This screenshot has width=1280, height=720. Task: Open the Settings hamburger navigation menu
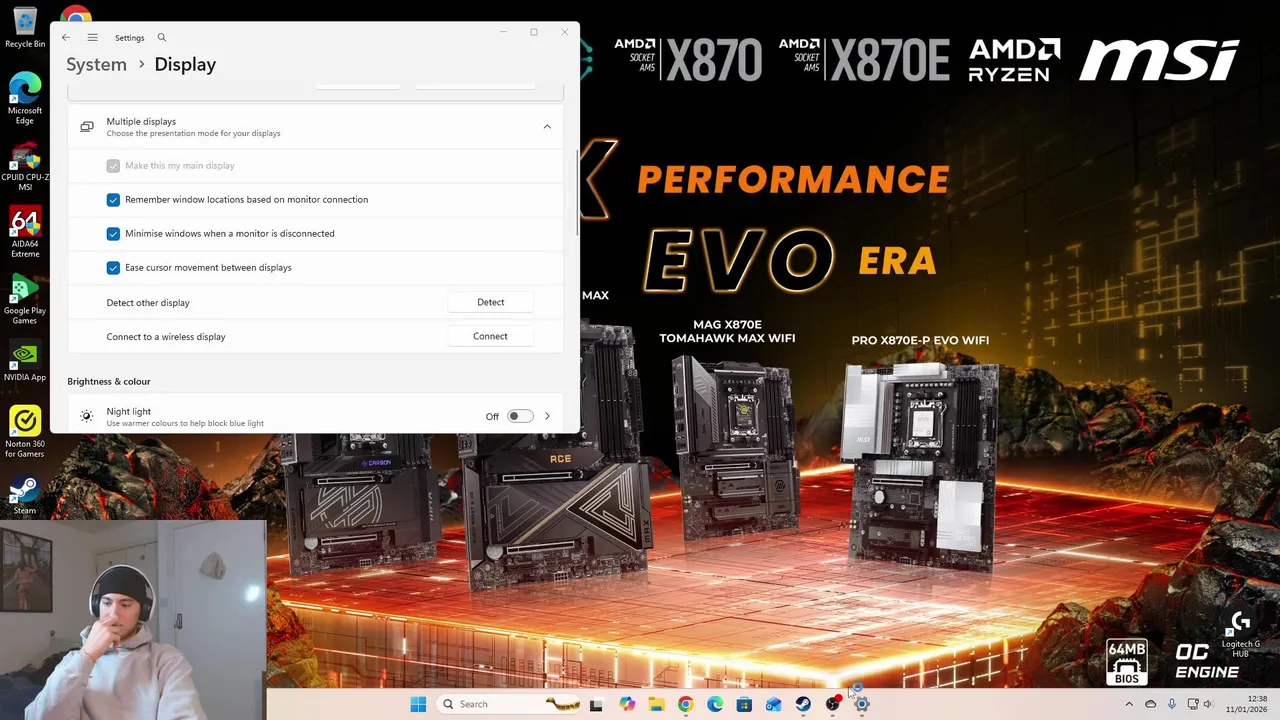pos(92,37)
